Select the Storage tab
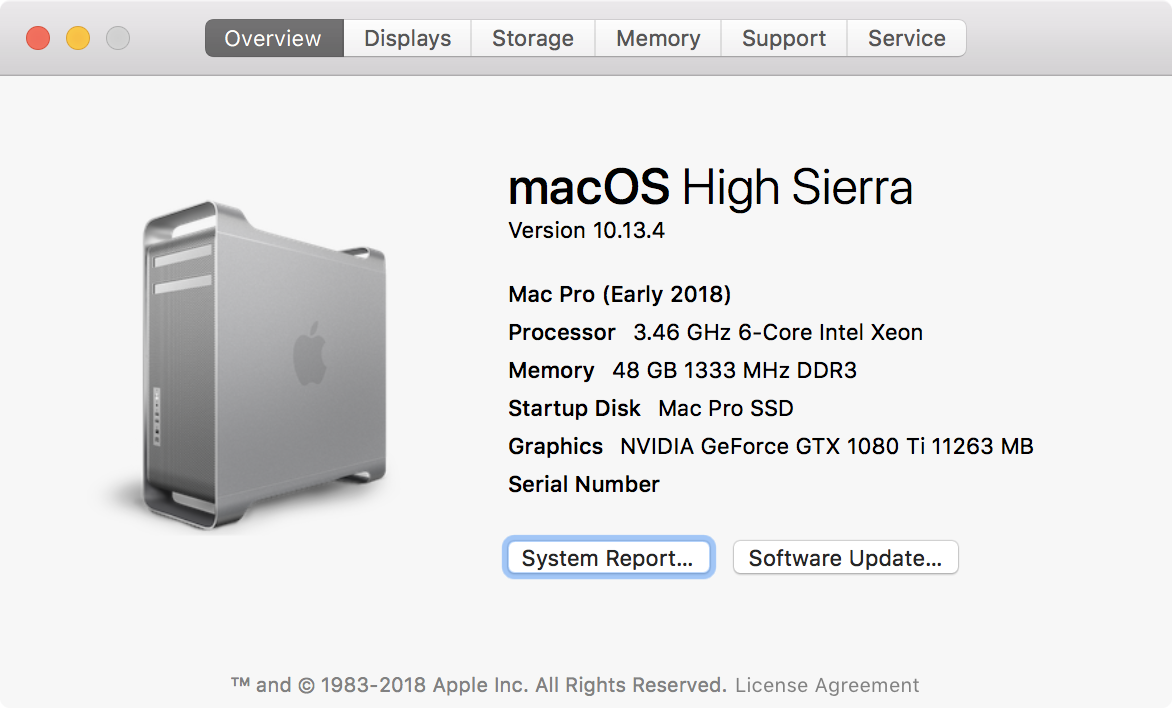Image resolution: width=1172 pixels, height=708 pixels. [x=533, y=39]
